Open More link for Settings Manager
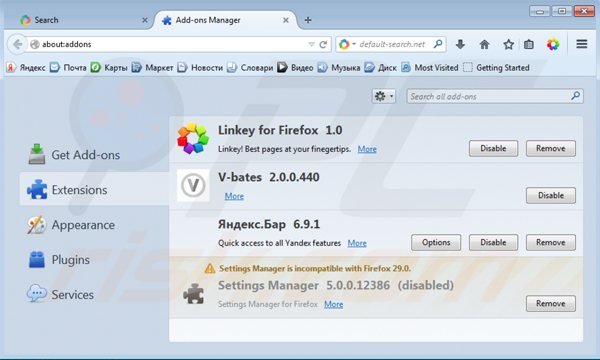Image resolution: width=600 pixels, height=360 pixels. [333, 305]
